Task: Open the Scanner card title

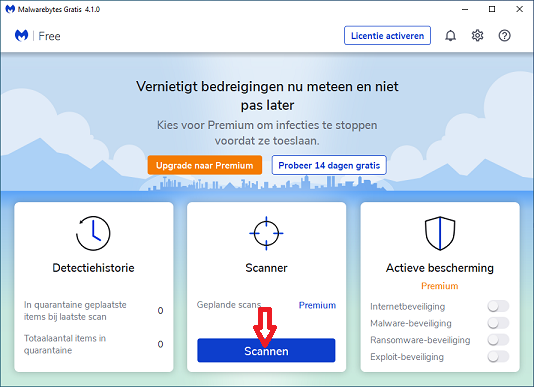Action: [266, 268]
